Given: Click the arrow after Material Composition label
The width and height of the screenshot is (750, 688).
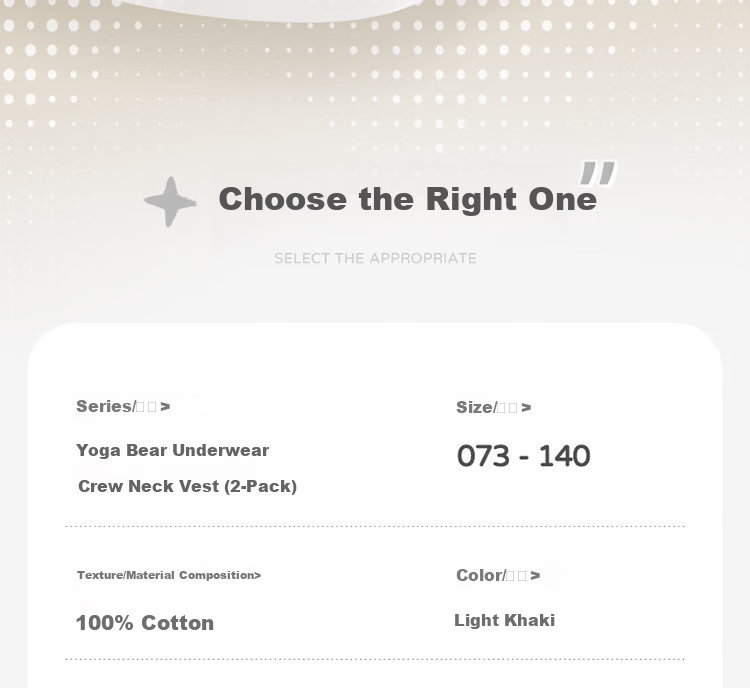Looking at the screenshot, I should [x=258, y=575].
